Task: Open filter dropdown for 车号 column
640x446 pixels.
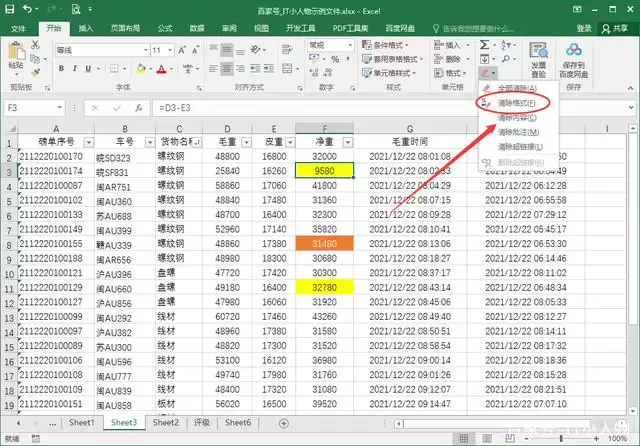Action: click(150, 142)
